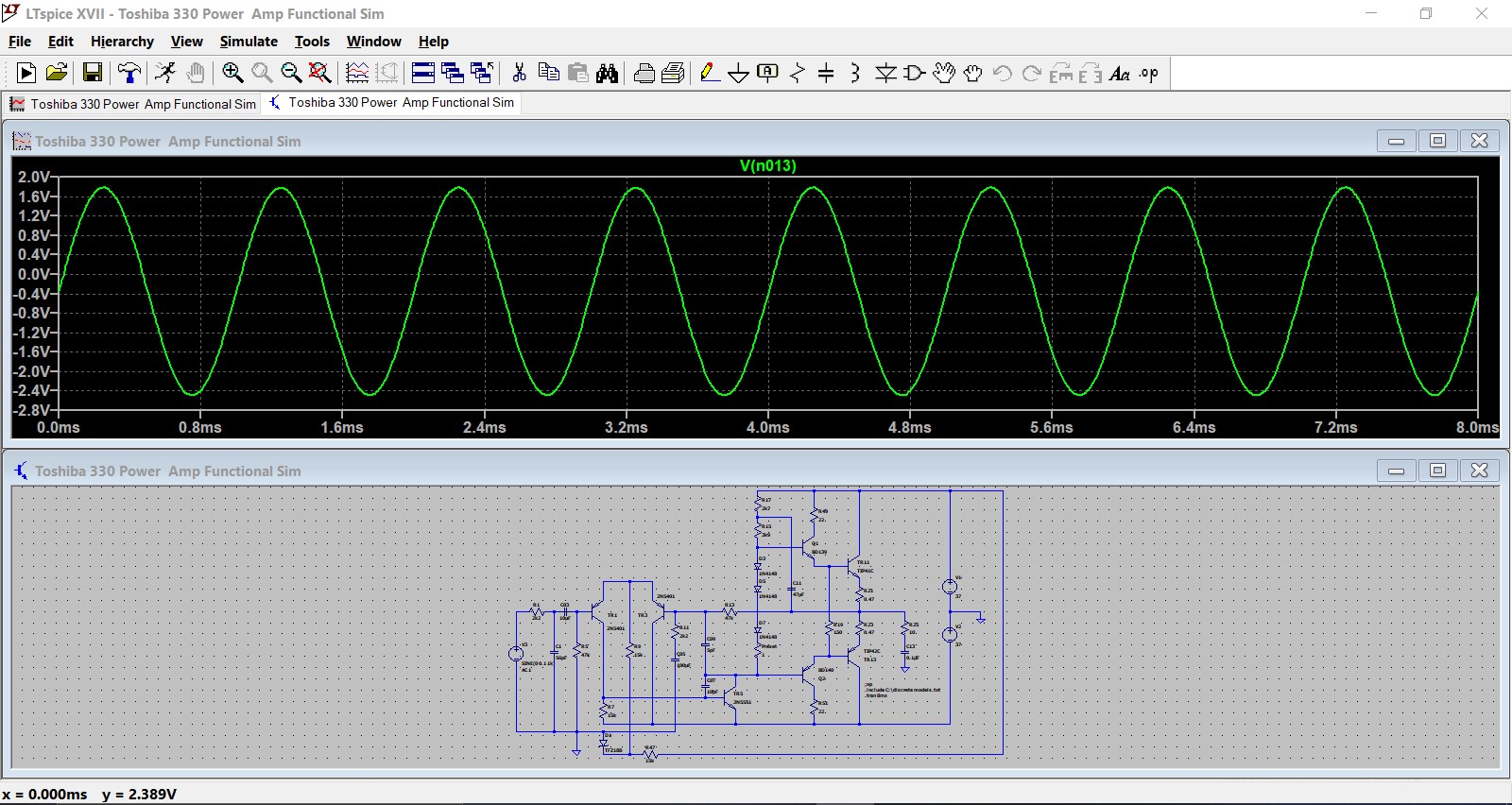Screen dimensions: 1512x805
Task: Switch to the schematic document tab
Action: click(x=392, y=102)
